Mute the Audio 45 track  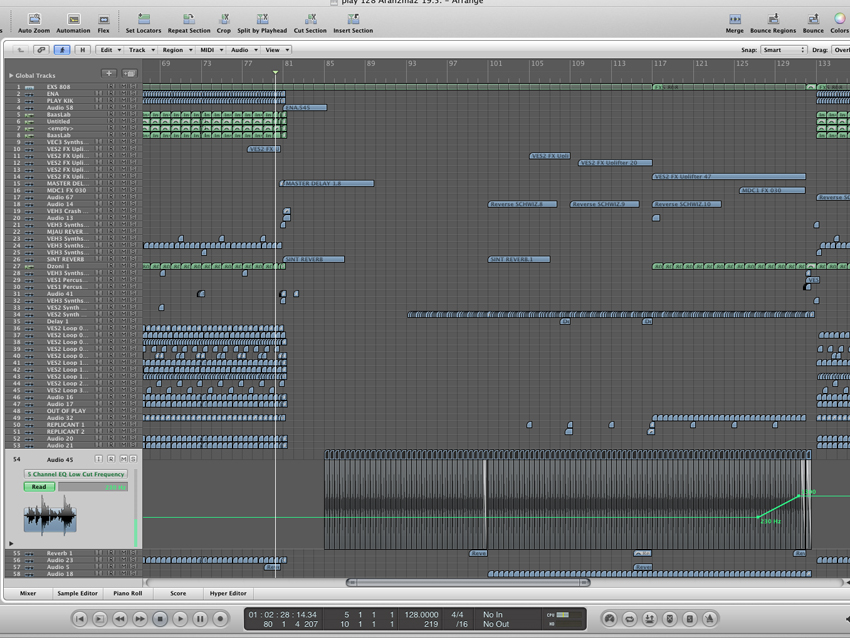pos(124,459)
